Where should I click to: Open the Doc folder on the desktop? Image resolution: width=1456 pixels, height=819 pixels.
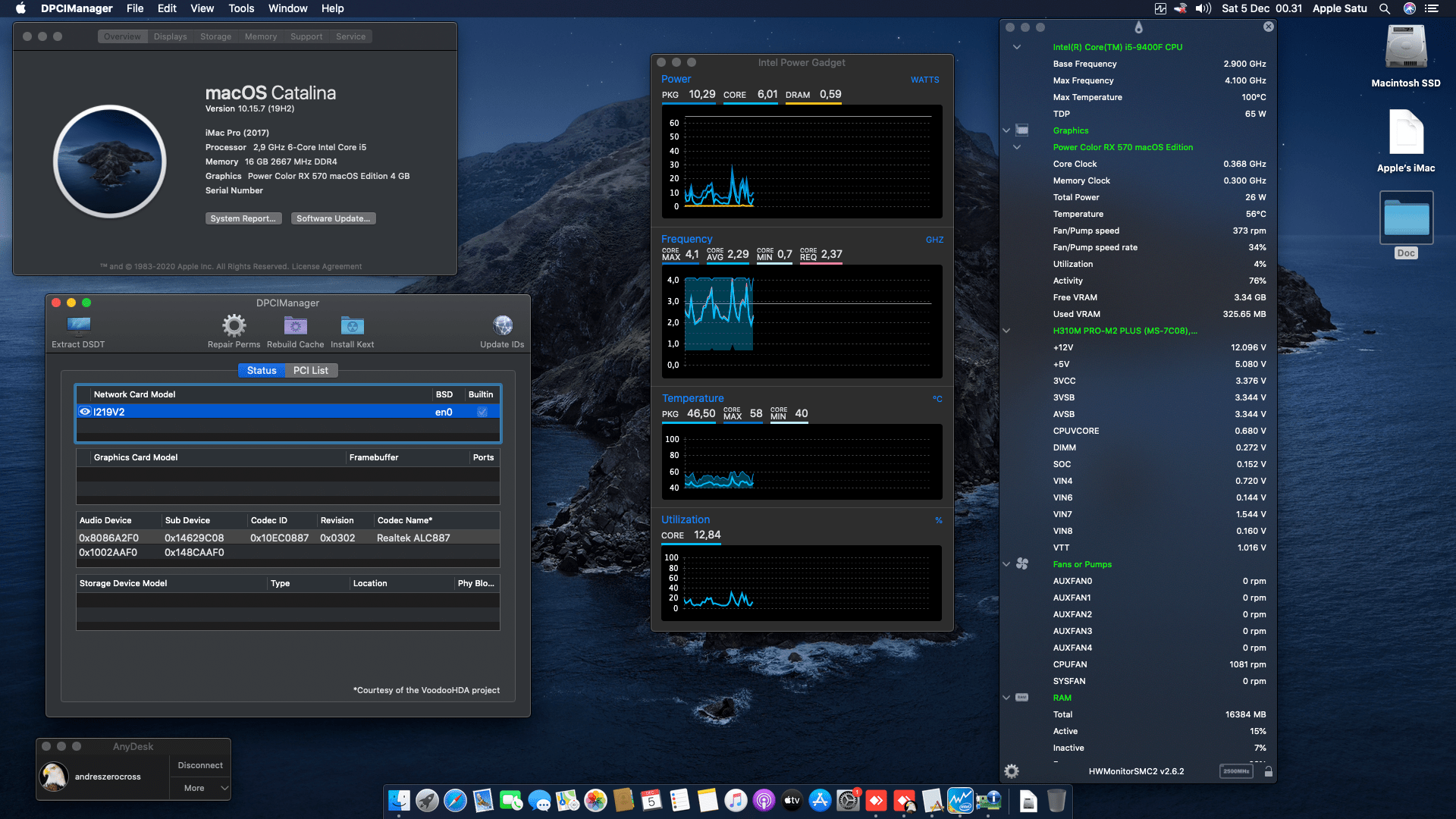[1406, 225]
